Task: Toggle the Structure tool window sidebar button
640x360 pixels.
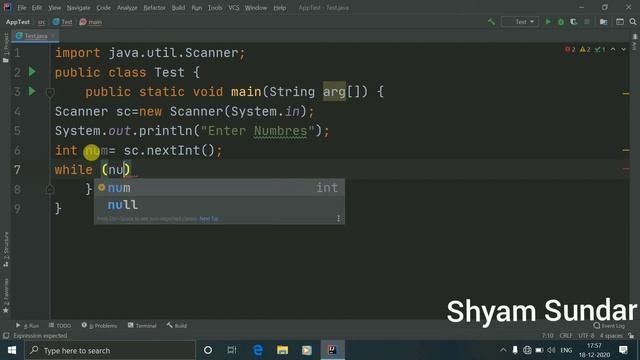Action: (x=6, y=249)
